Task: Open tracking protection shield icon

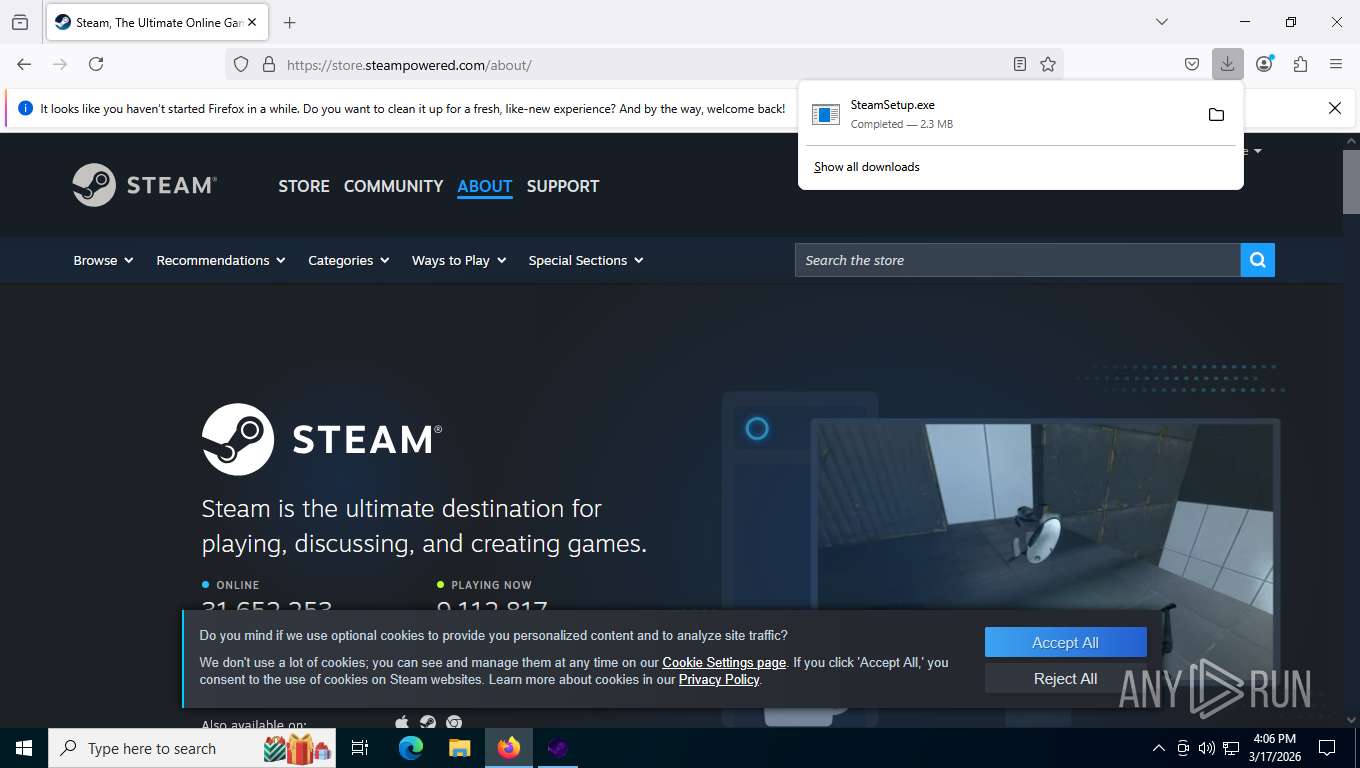Action: tap(241, 64)
